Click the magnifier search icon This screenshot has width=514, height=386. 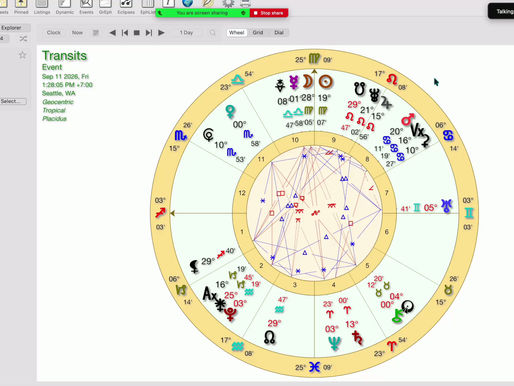click(212, 33)
